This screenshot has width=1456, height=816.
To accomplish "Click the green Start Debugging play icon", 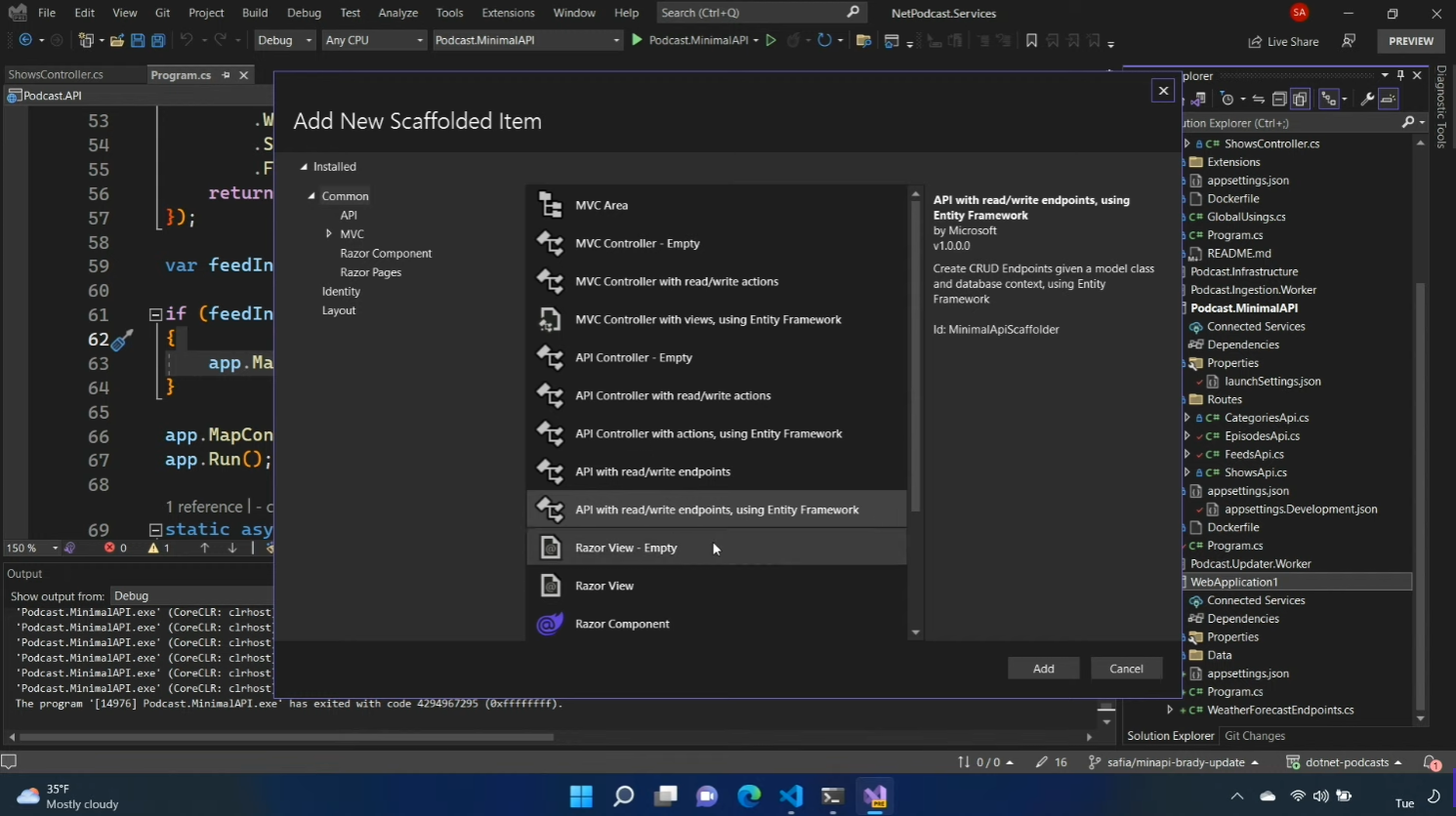I will coord(638,40).
